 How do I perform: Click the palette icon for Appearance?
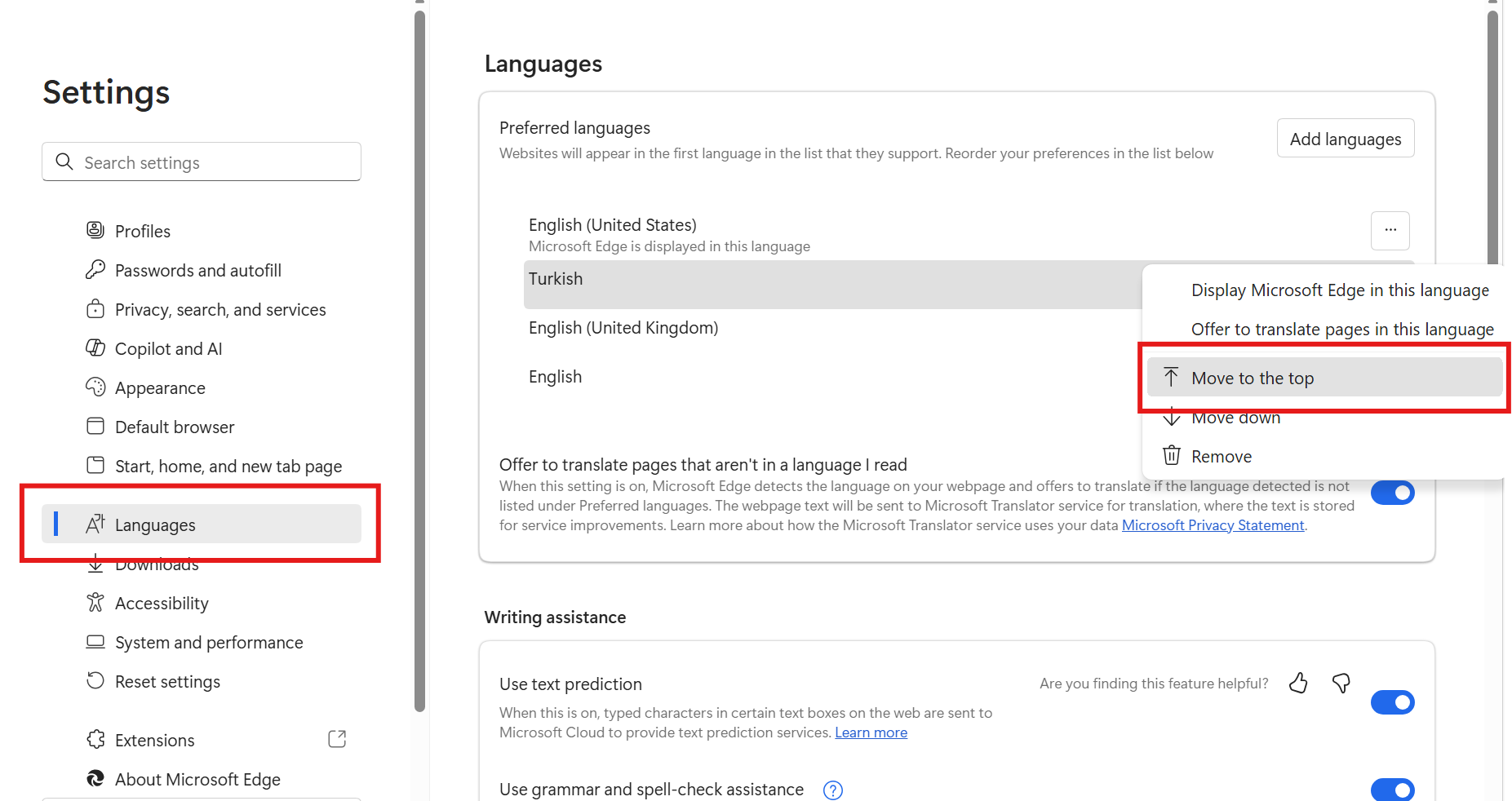click(x=95, y=387)
